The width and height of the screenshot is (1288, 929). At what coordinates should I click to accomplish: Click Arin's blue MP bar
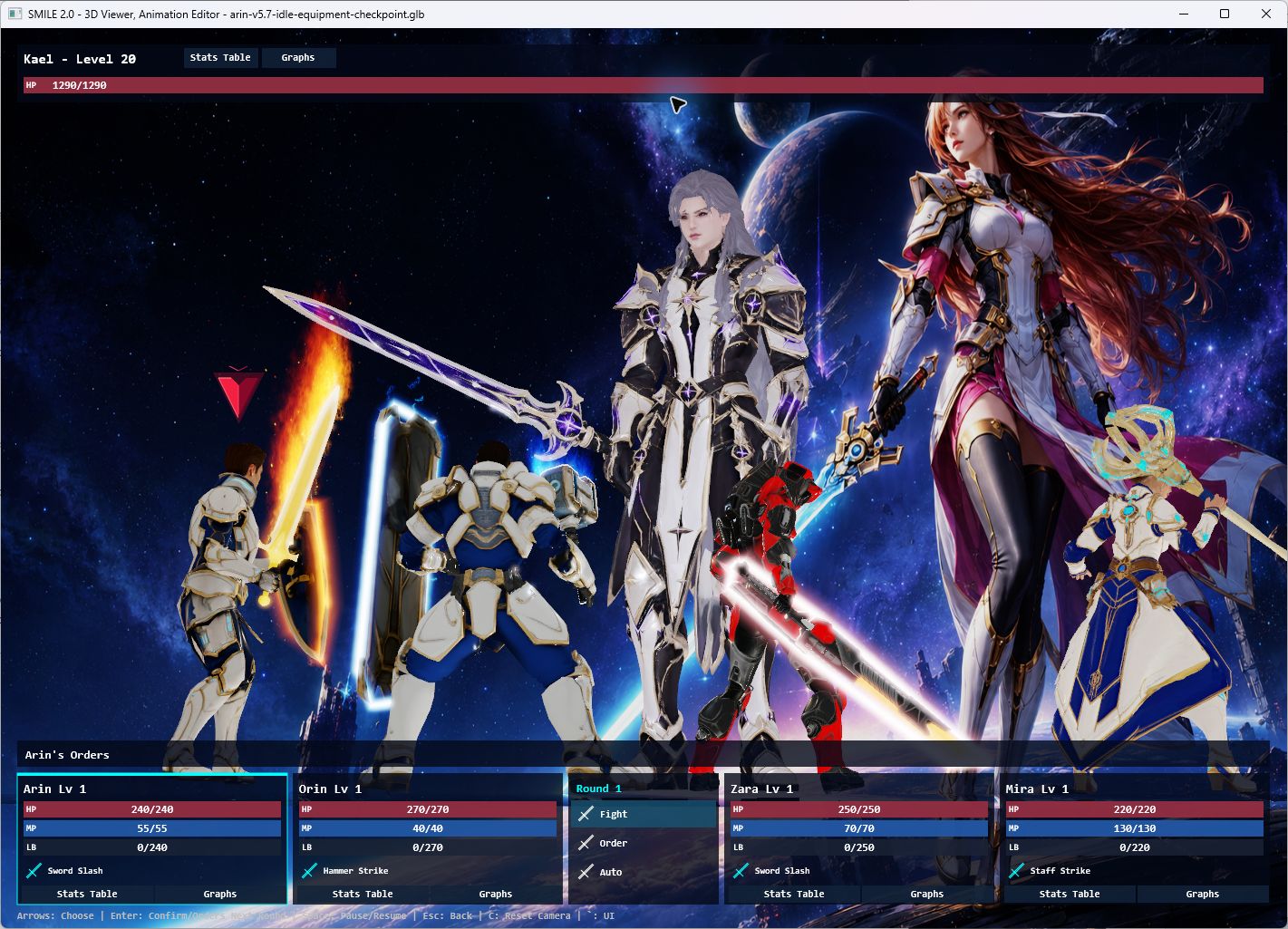coord(152,828)
